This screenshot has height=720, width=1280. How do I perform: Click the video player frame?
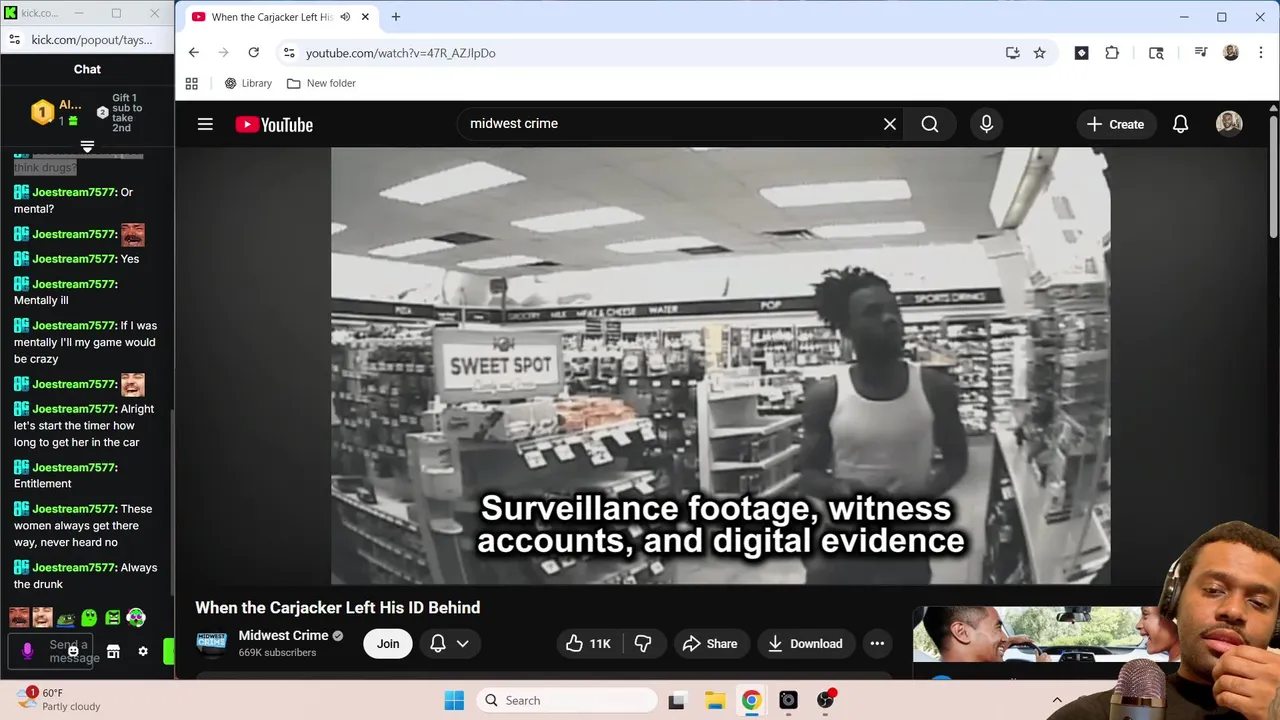720,366
